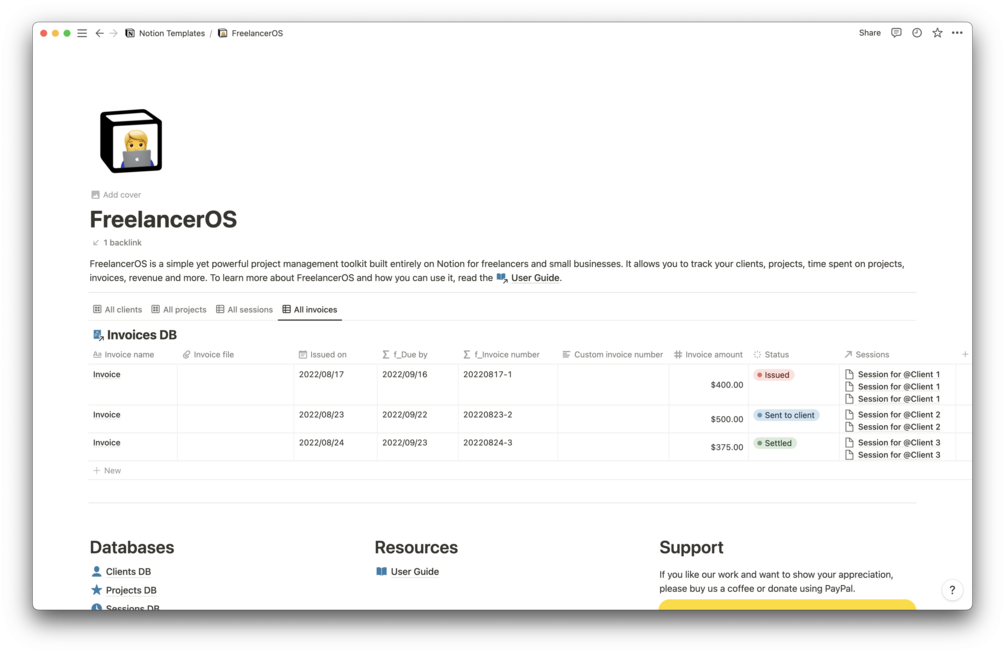Click the $375.00 amount cell
The width and height of the screenshot is (1005, 653).
click(708, 447)
